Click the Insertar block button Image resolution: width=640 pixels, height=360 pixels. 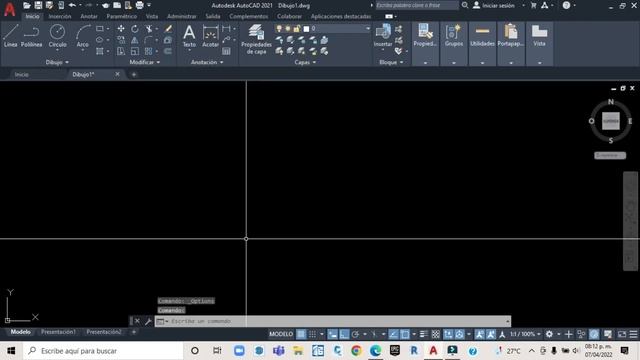[383, 36]
